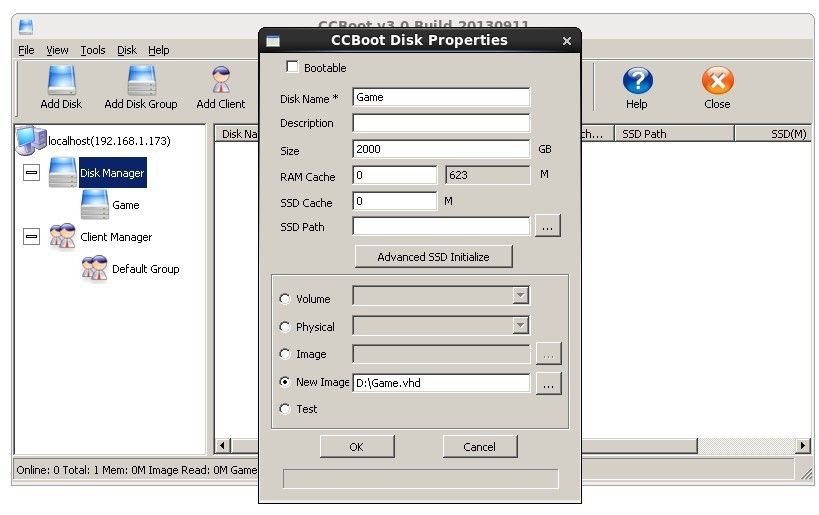This screenshot has height=515, width=819.
Task: Open the Tools menu
Action: tap(92, 50)
